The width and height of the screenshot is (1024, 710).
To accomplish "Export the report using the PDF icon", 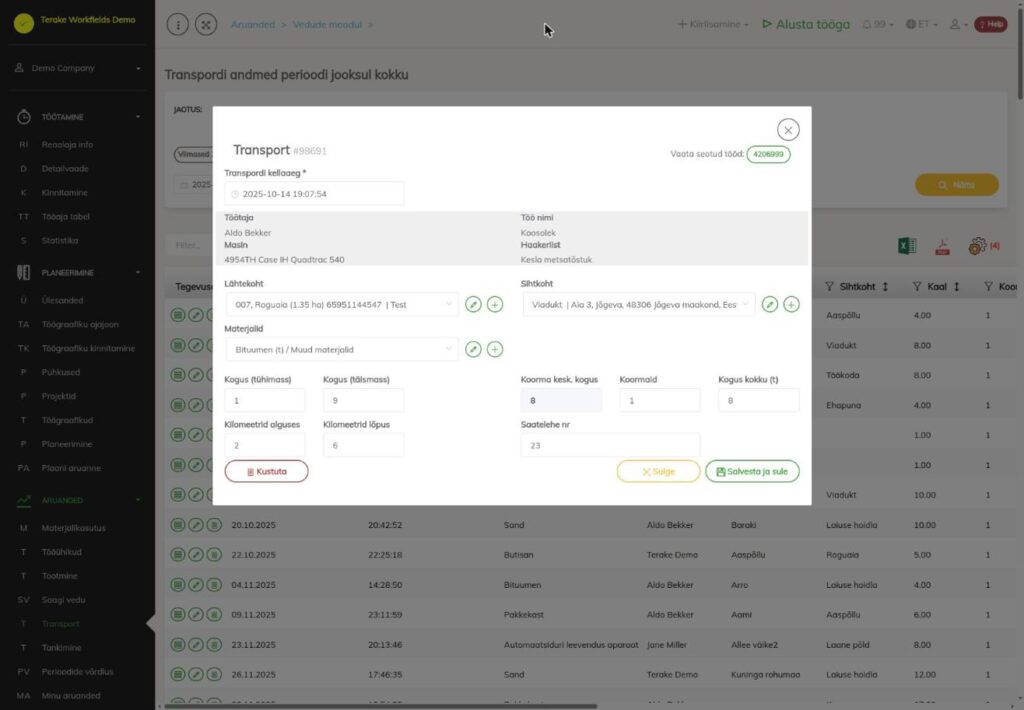I will tap(942, 246).
